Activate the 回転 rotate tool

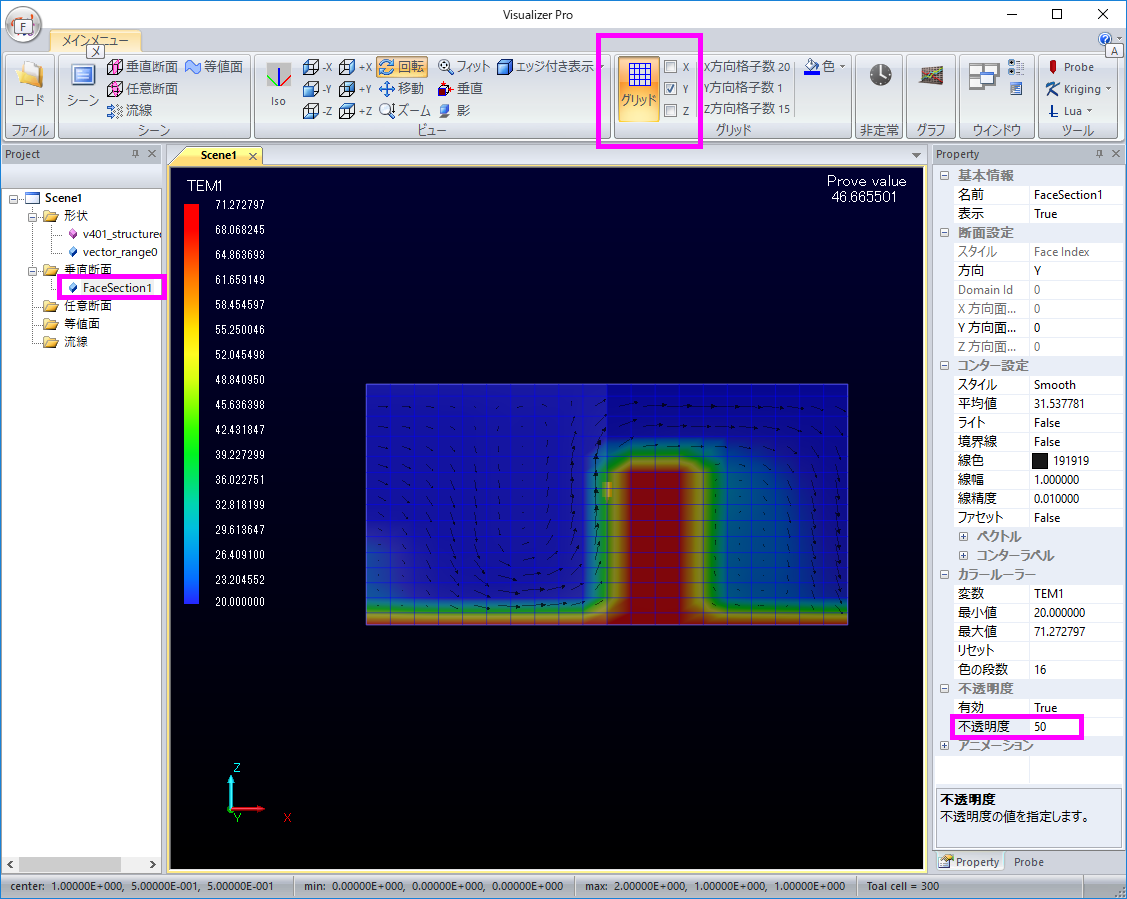tap(402, 67)
